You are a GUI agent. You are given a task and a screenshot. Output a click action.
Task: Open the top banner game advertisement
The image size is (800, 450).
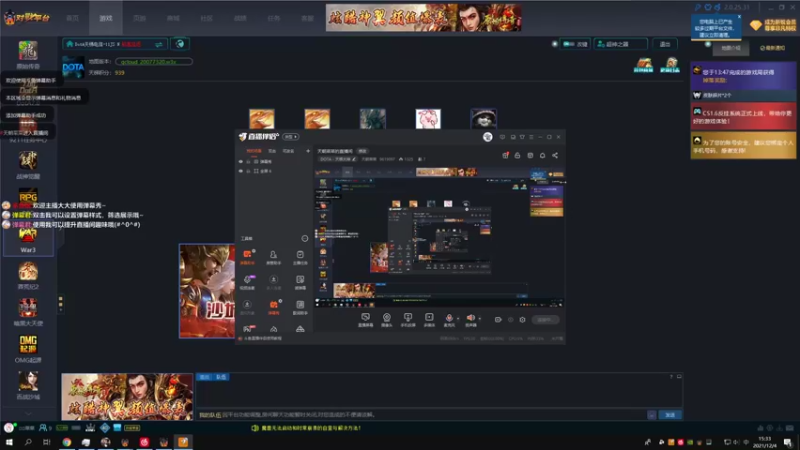[423, 18]
